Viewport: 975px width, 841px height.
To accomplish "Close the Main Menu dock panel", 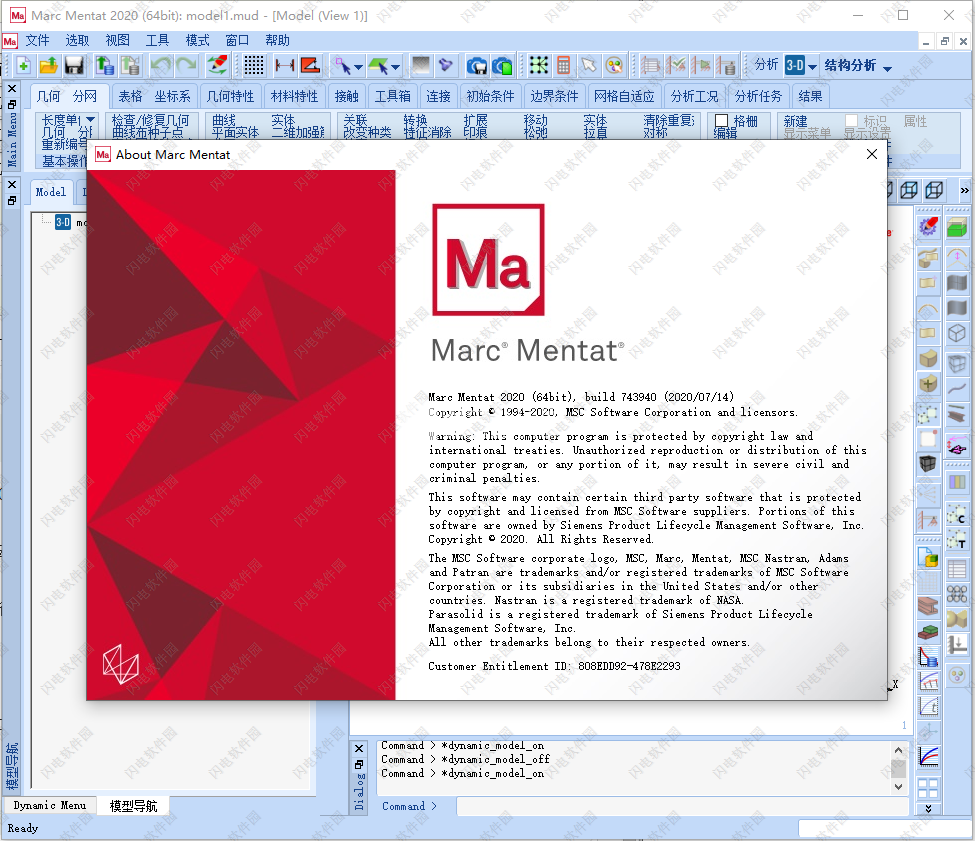I will (x=12, y=89).
